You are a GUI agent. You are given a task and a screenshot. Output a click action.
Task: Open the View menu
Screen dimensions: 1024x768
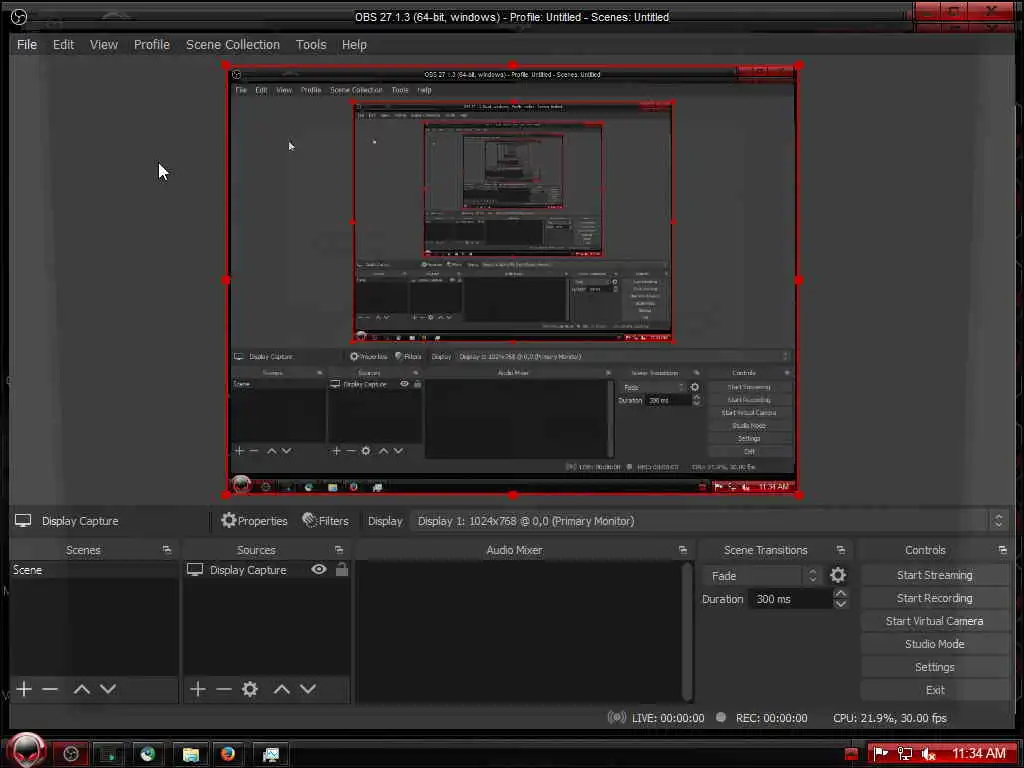click(x=104, y=44)
